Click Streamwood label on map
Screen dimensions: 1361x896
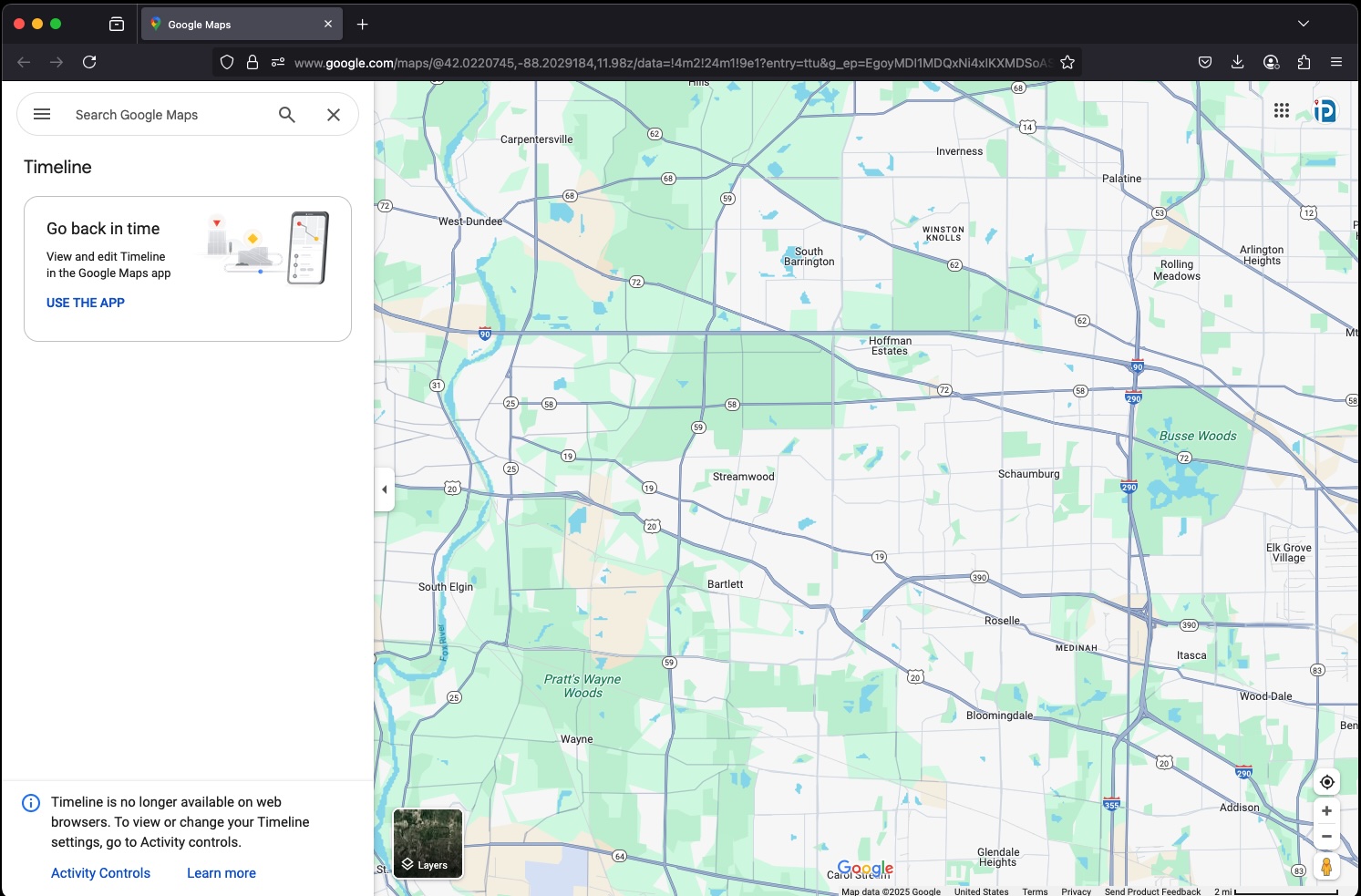point(743,477)
